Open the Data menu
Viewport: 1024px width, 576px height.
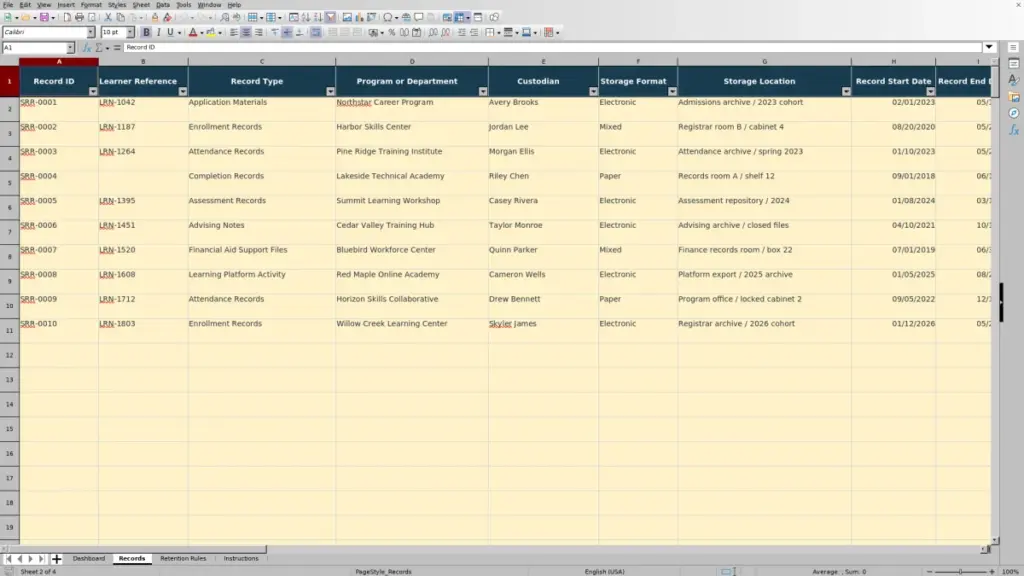pos(163,5)
